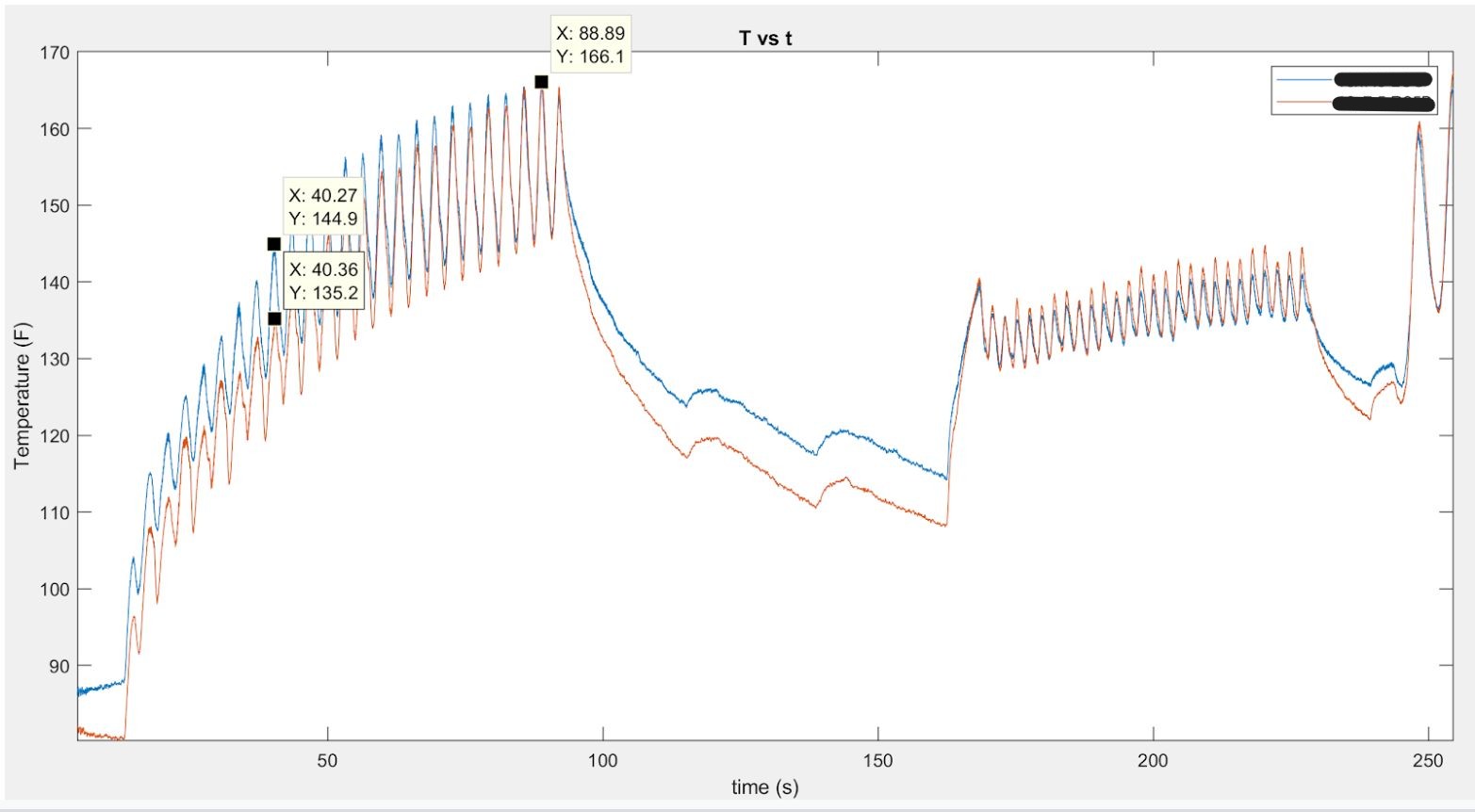
Task: Click the x-axis tick label 50
Action: (327, 761)
